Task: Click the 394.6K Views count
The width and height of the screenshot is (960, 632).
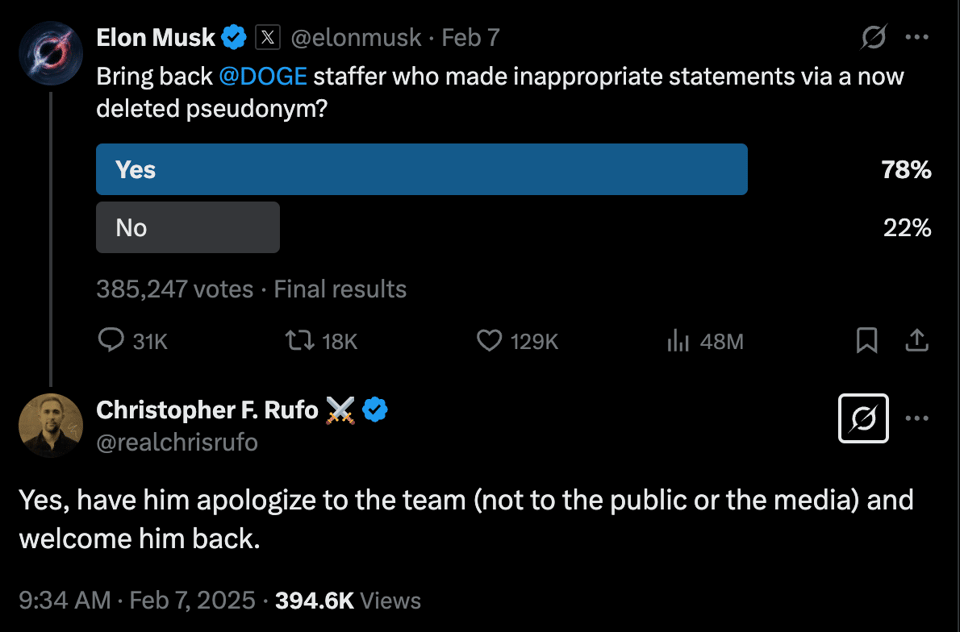Action: pyautogui.click(x=347, y=600)
